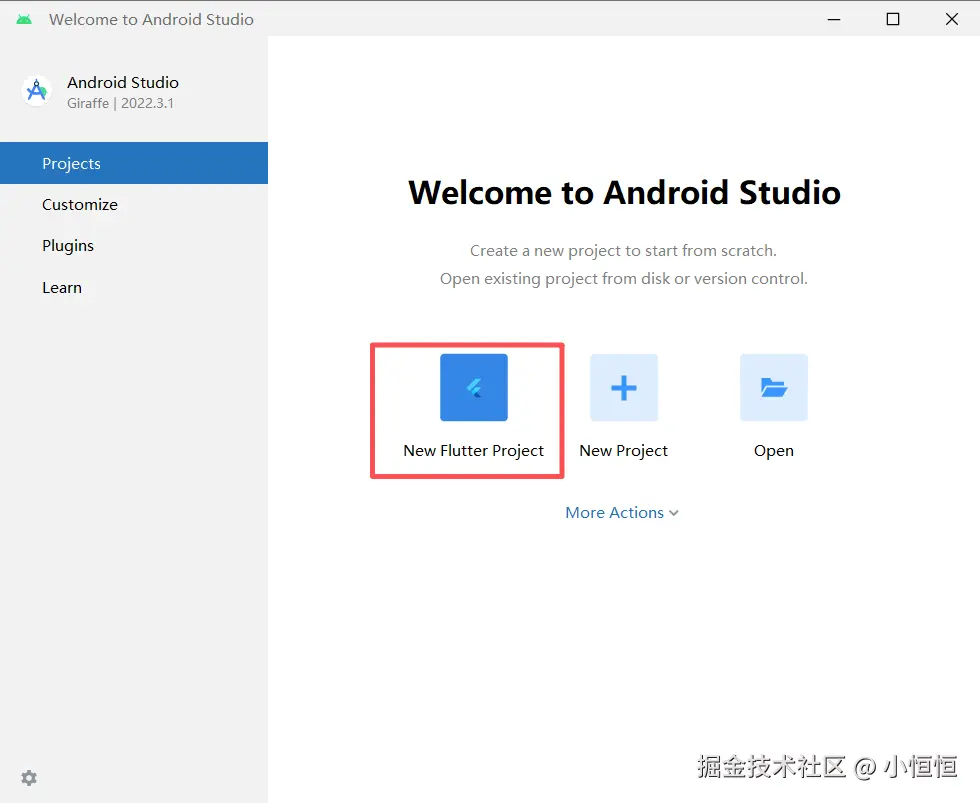
Task: Click the New Flutter Project icon
Action: (x=474, y=387)
